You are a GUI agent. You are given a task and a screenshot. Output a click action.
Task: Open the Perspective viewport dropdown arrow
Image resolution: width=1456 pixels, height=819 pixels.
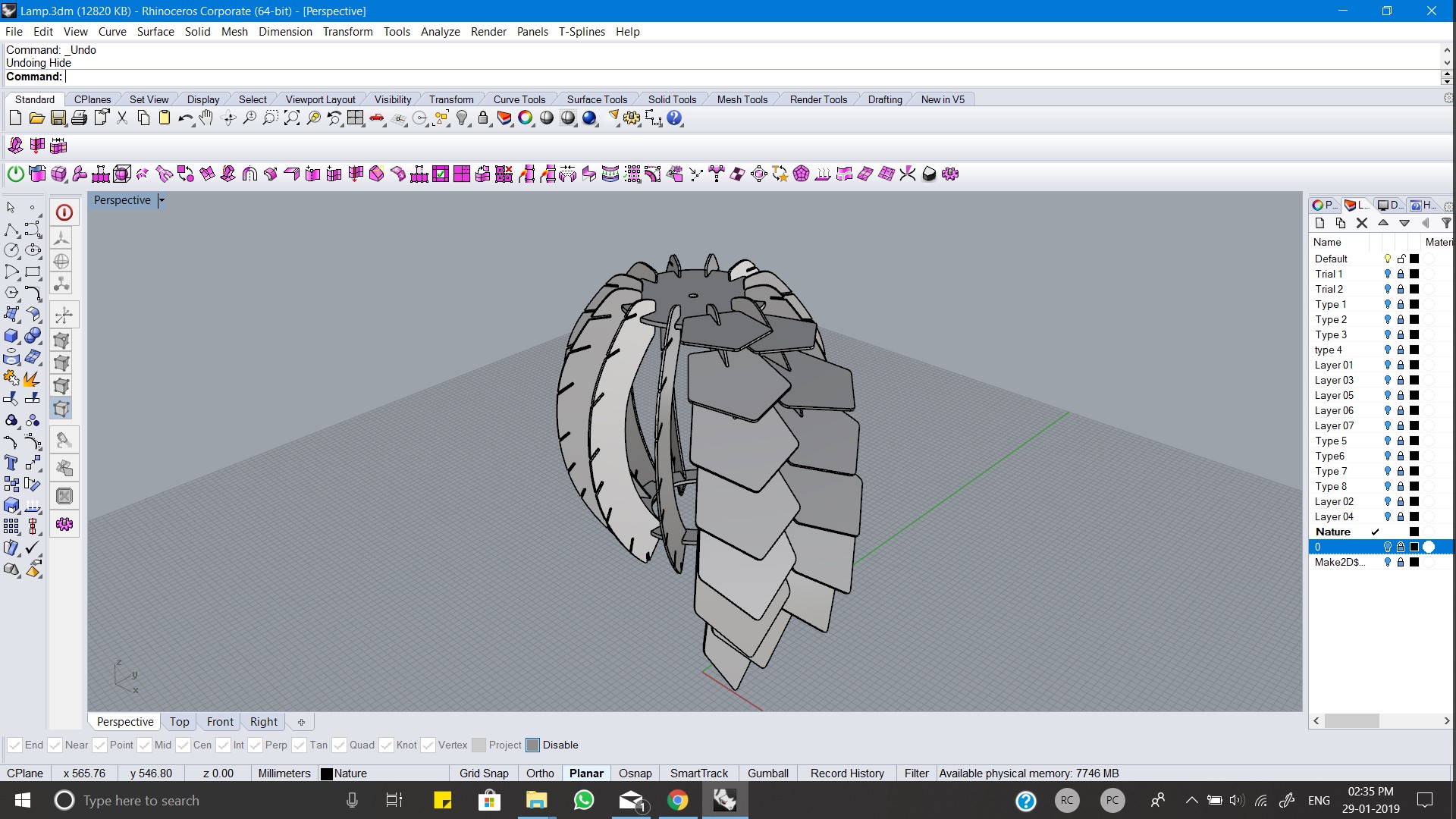click(x=162, y=200)
